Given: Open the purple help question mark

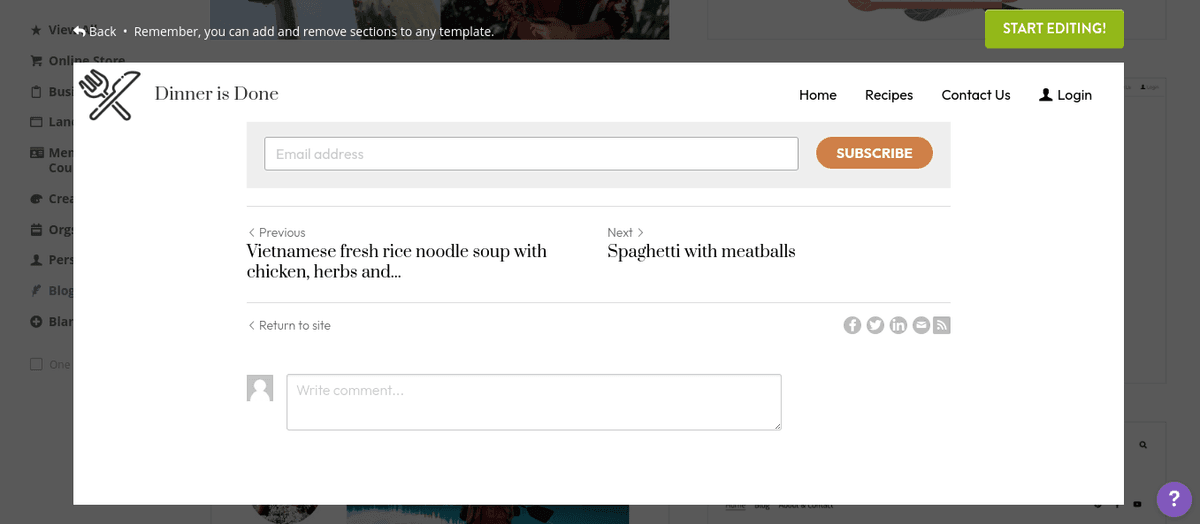Looking at the screenshot, I should (1174, 499).
